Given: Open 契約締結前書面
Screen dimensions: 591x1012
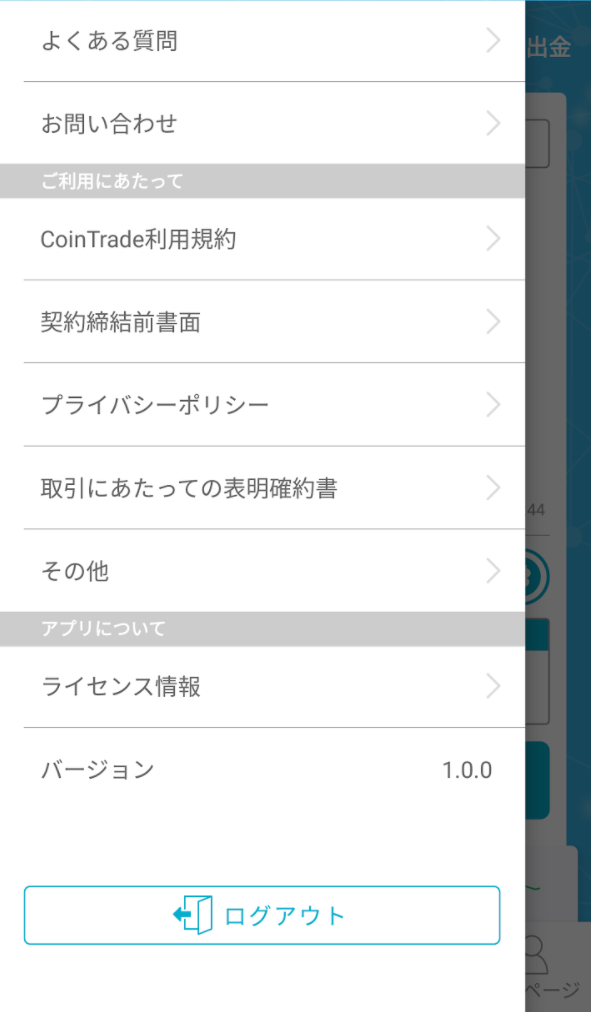Looking at the screenshot, I should (262, 321).
